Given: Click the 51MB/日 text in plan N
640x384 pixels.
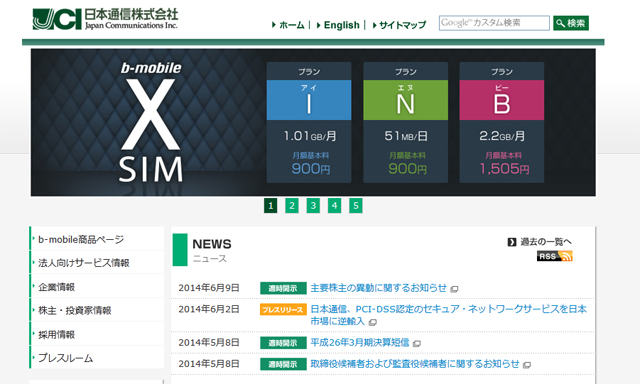Looking at the screenshot, I should point(406,136).
